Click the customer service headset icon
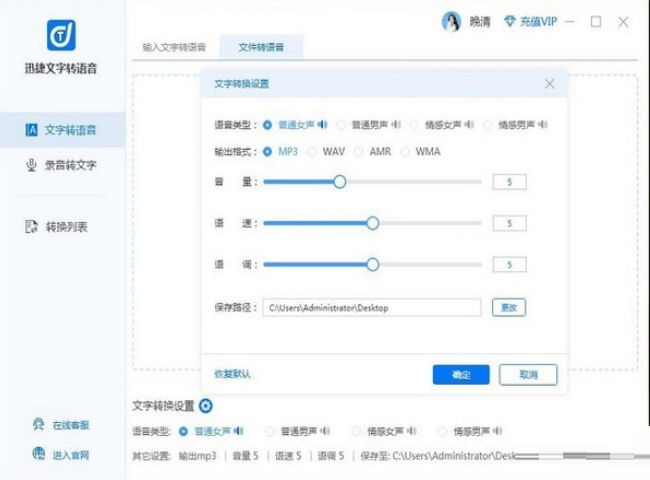This screenshot has height=480, width=650. (x=39, y=424)
